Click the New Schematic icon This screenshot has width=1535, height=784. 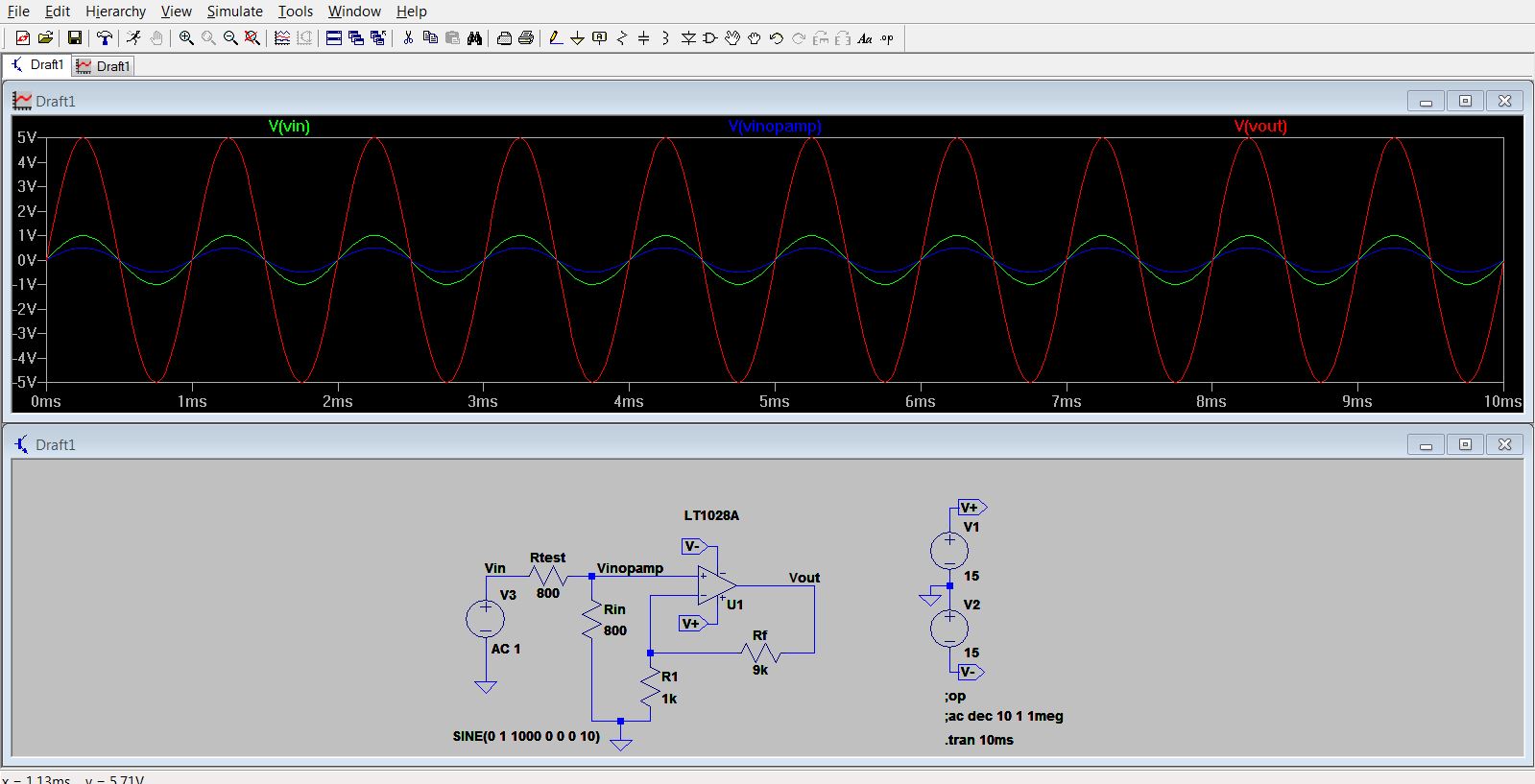point(23,38)
